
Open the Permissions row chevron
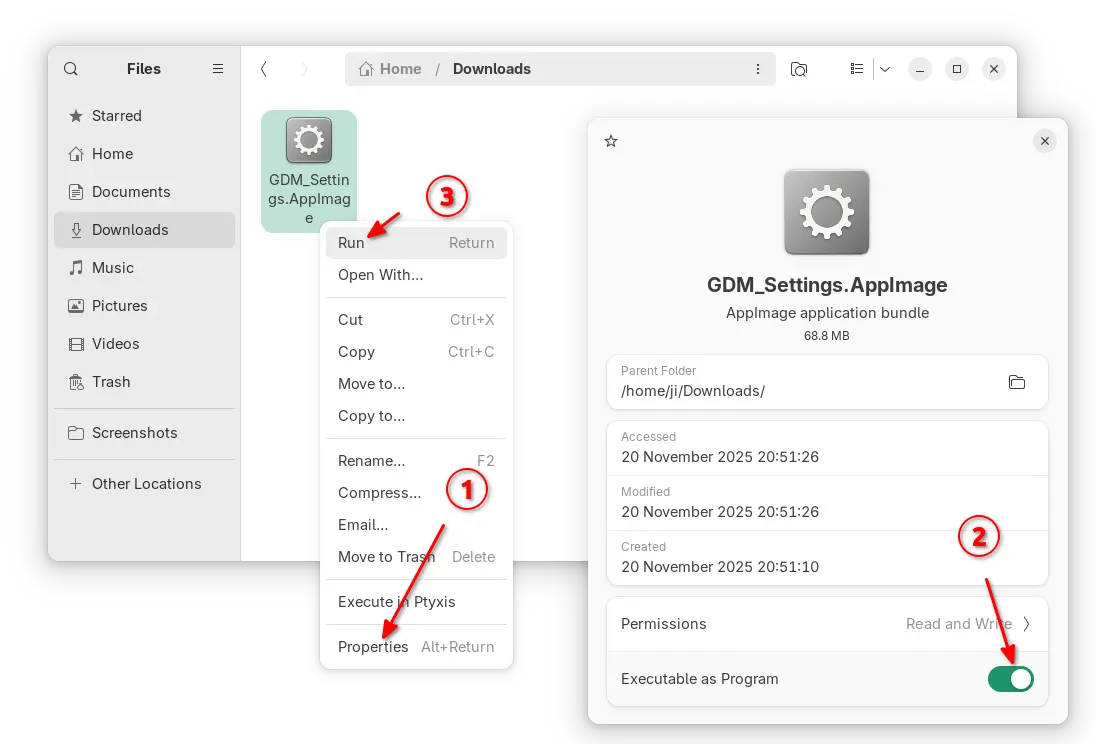tap(1026, 624)
